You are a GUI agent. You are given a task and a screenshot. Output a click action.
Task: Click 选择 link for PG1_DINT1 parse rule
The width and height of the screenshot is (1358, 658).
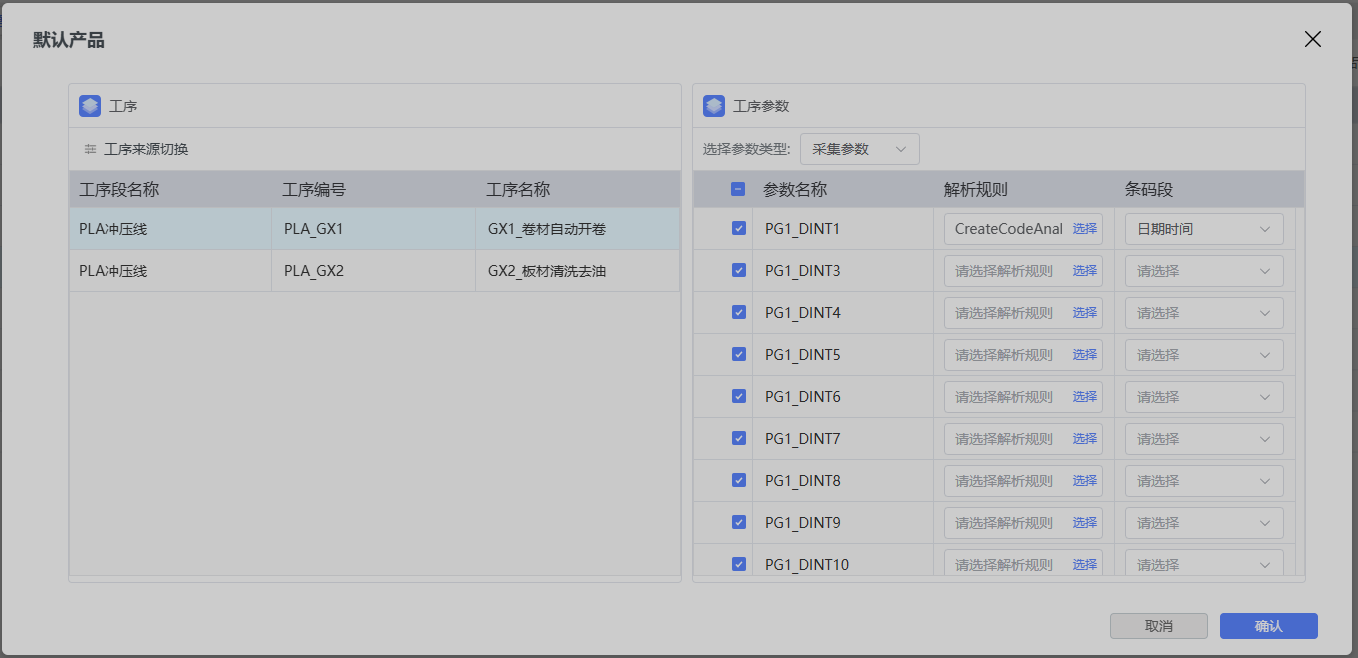pos(1084,229)
